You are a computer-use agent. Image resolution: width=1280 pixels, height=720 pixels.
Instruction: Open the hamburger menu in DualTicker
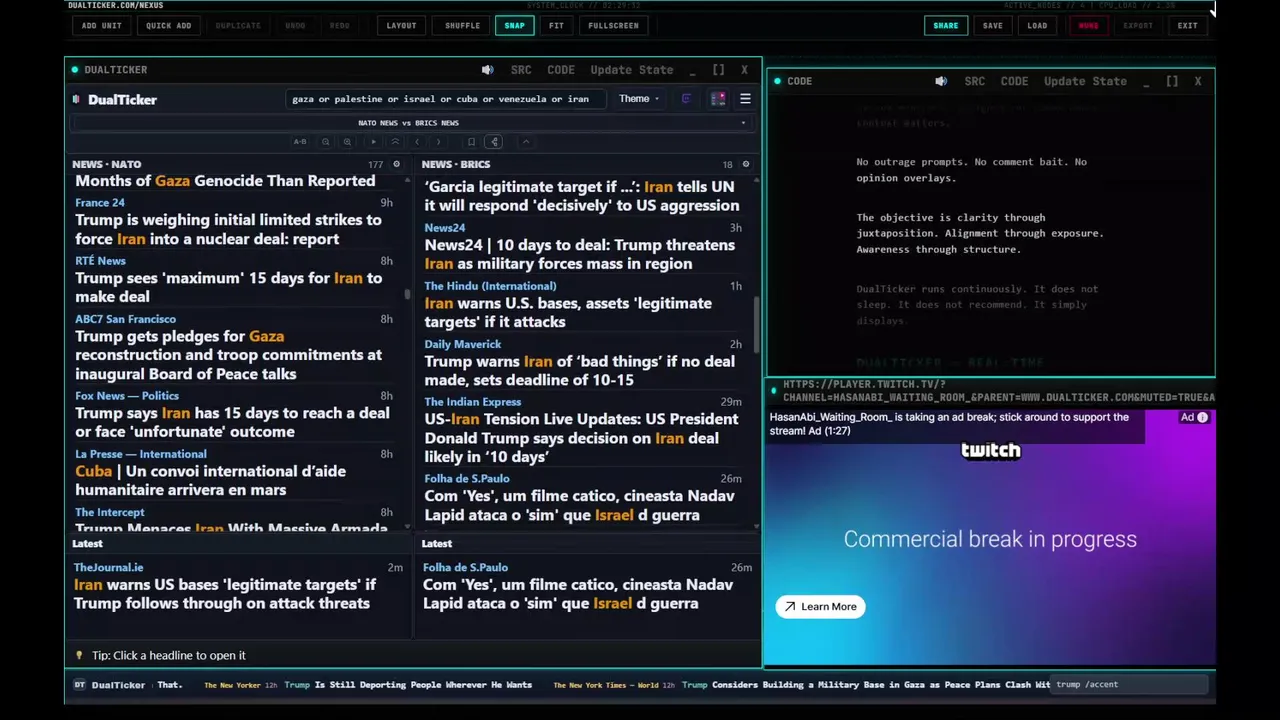745,99
